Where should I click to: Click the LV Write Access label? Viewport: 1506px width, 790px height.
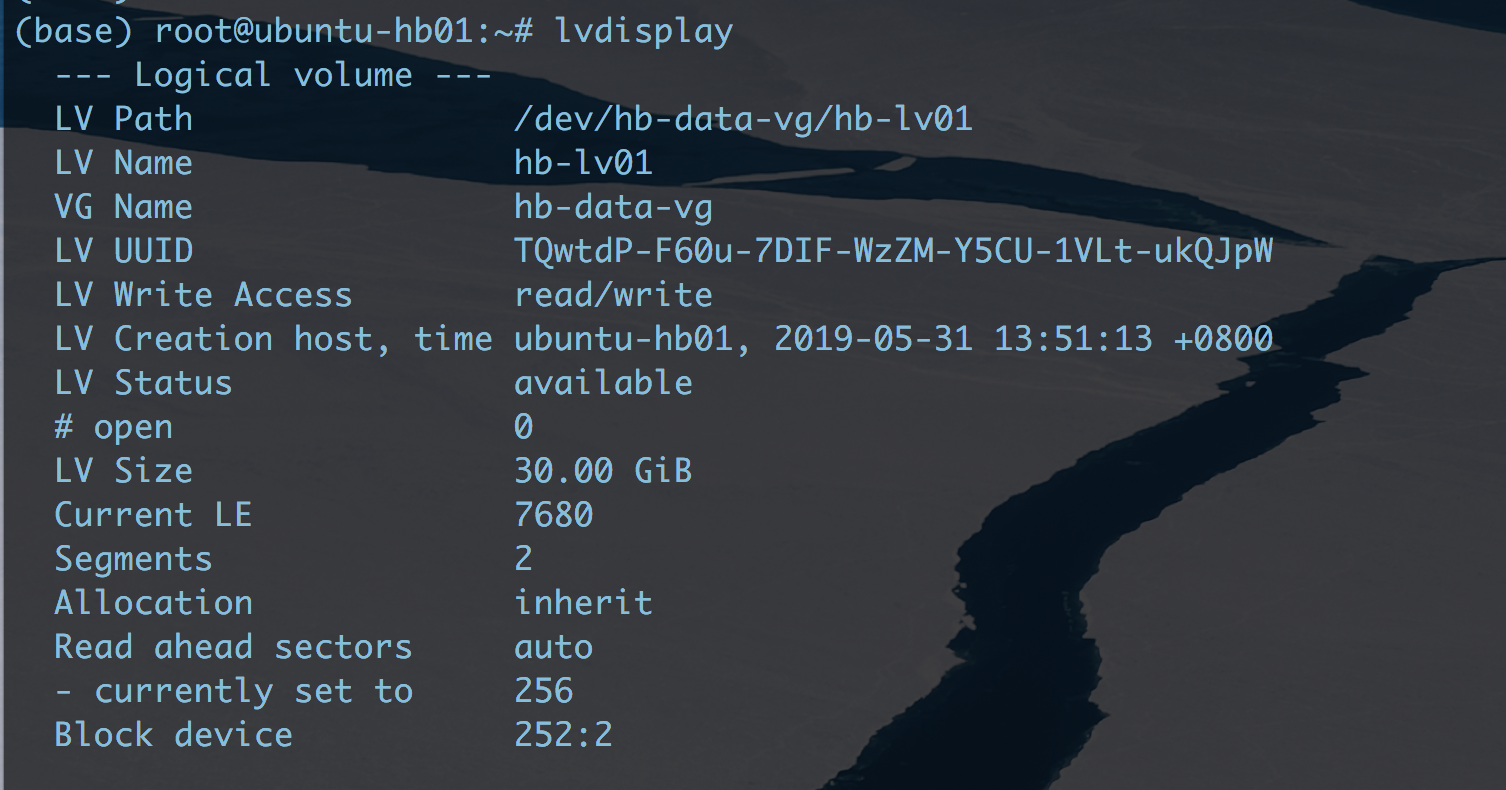(203, 295)
